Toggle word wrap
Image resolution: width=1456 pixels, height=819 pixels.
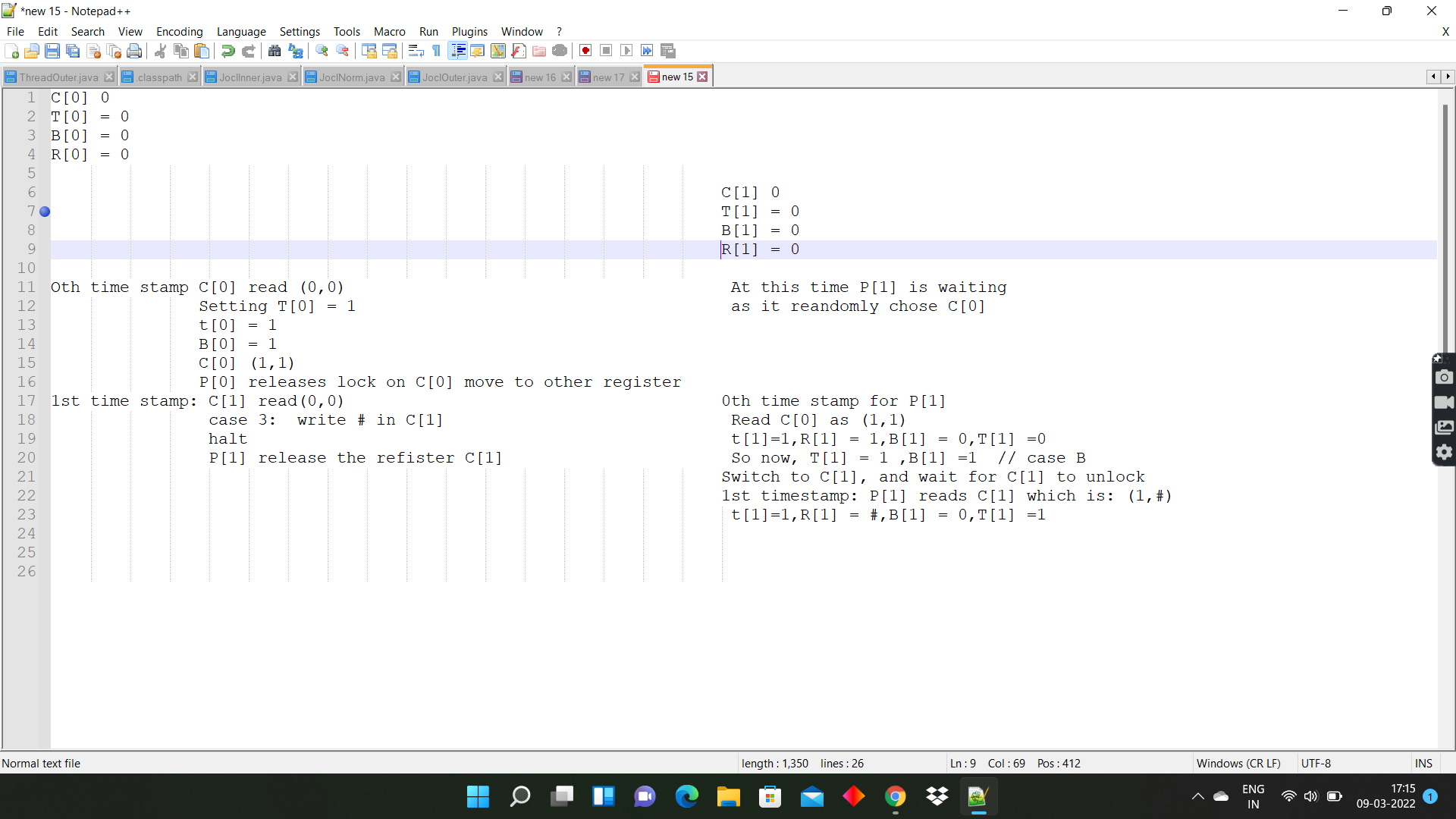tap(416, 51)
